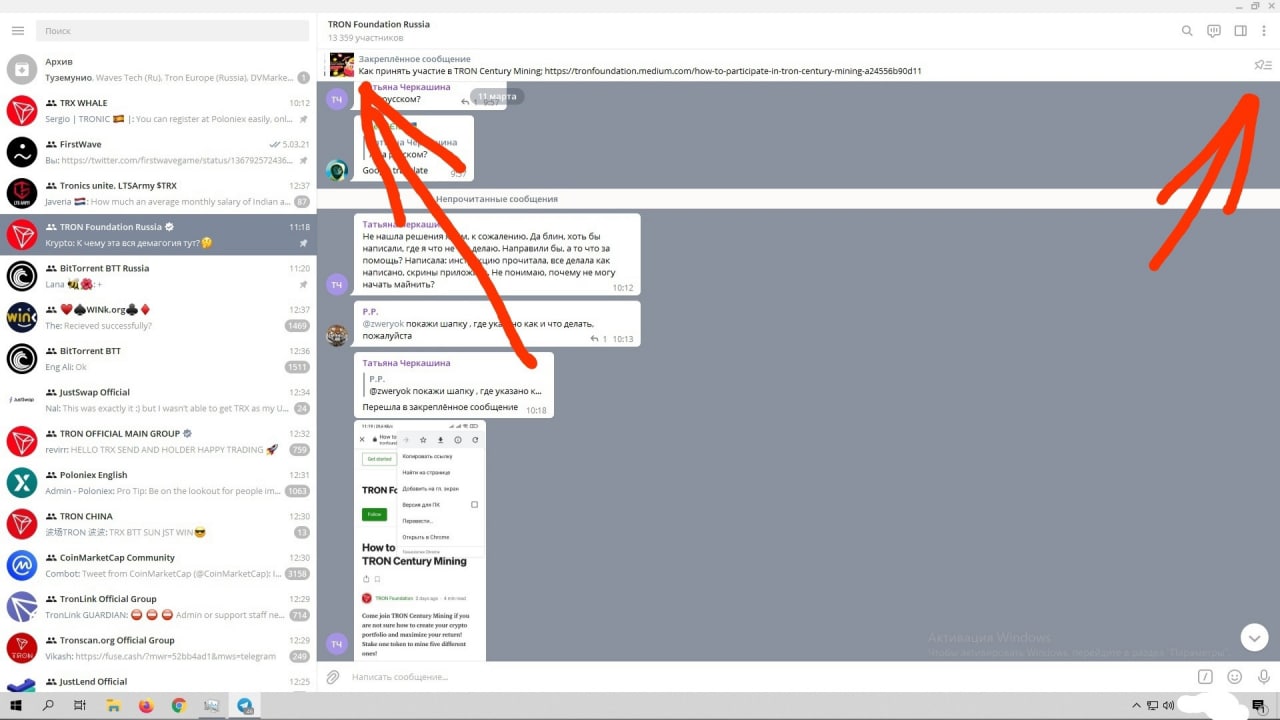Click the TronLink Official Group avatar icon

[22, 606]
